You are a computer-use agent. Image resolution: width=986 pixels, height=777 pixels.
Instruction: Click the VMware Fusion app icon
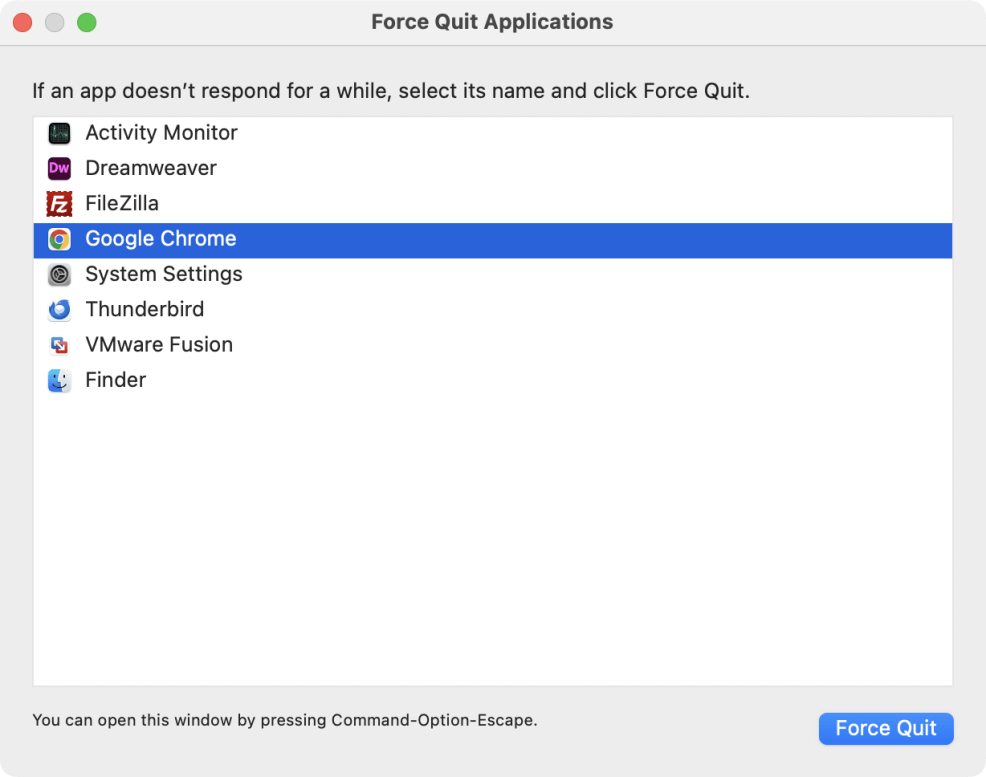point(58,344)
